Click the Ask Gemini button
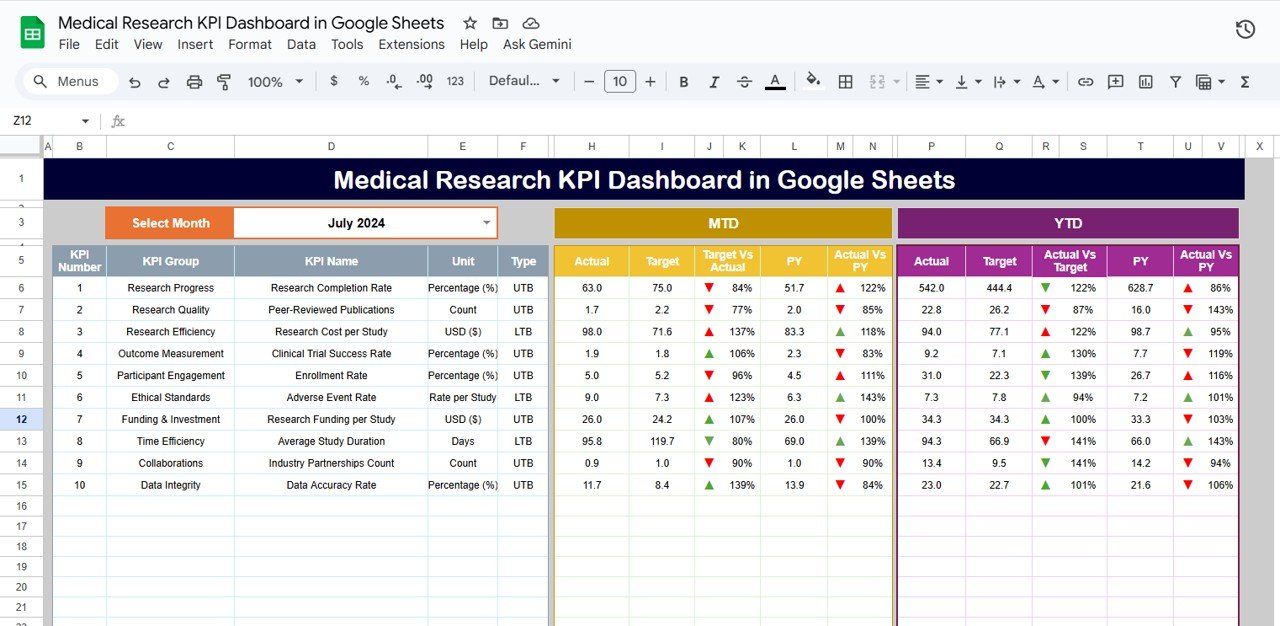The width and height of the screenshot is (1280, 626). [x=537, y=44]
